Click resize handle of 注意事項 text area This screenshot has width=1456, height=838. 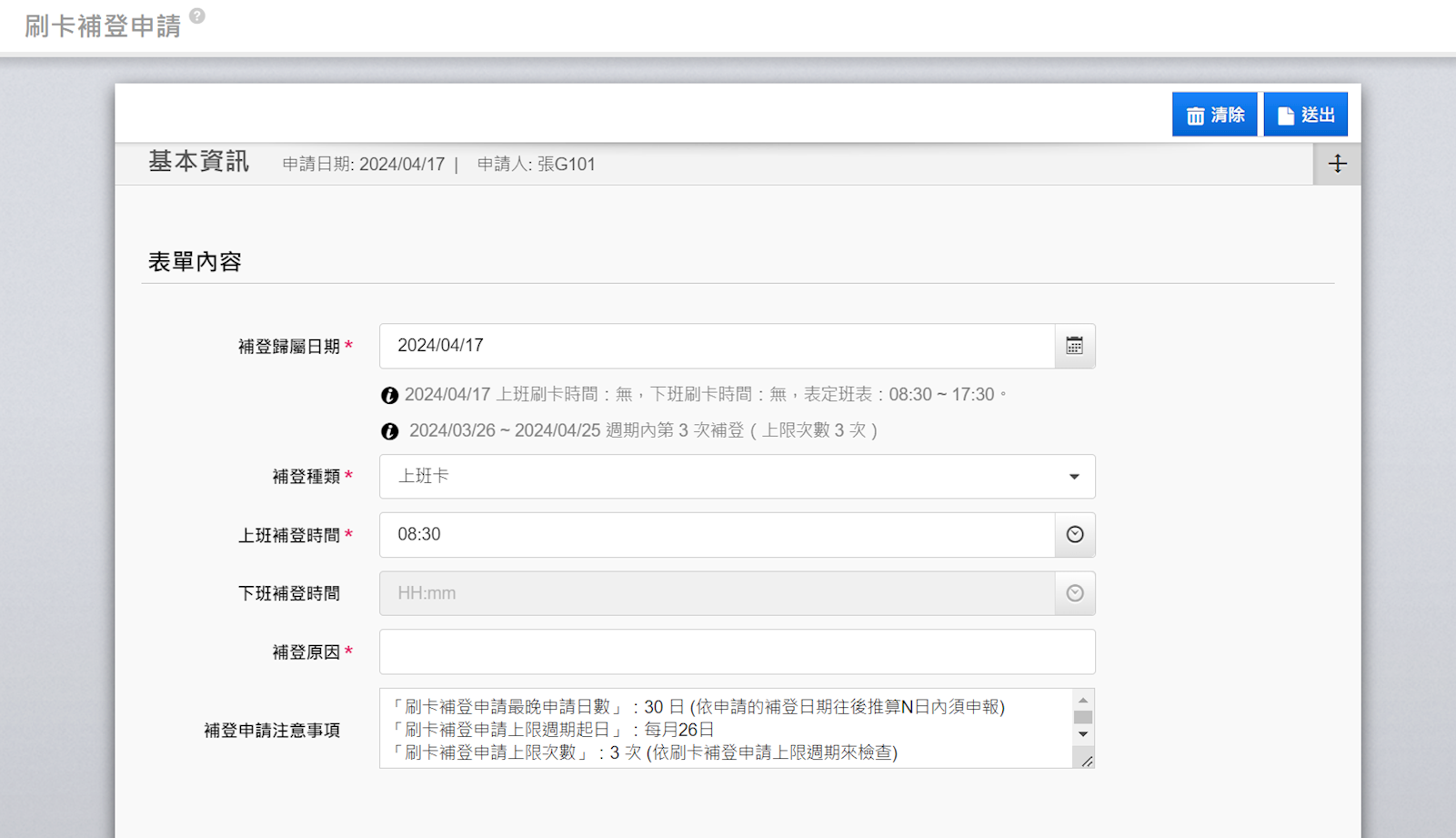pyautogui.click(x=1086, y=761)
